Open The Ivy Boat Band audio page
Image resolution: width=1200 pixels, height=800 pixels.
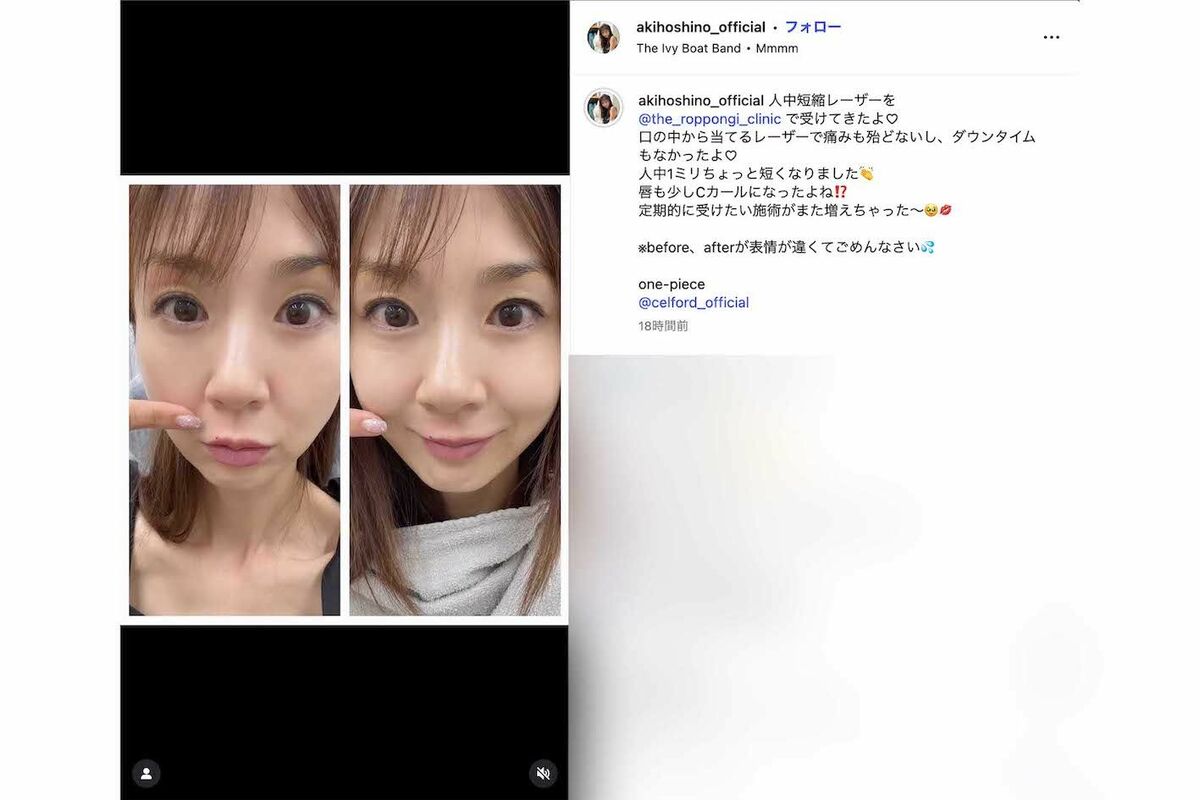689,48
